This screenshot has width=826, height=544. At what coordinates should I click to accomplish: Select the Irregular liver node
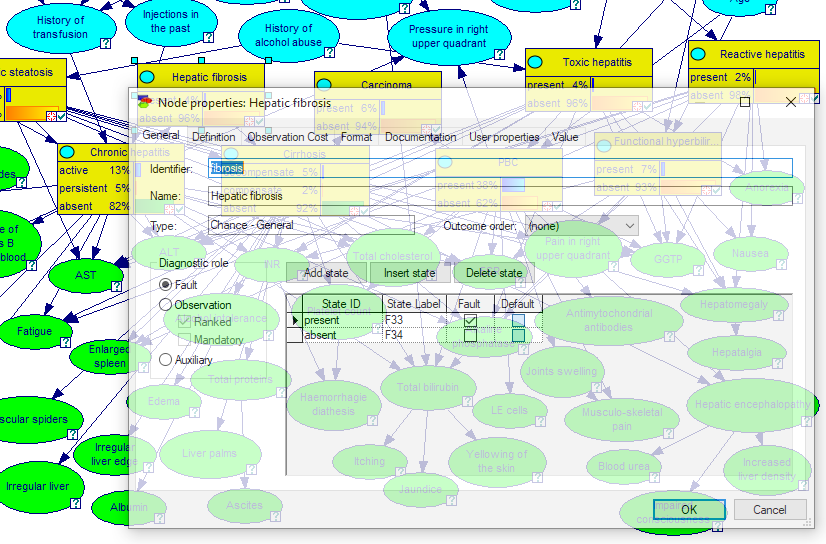coord(38,486)
